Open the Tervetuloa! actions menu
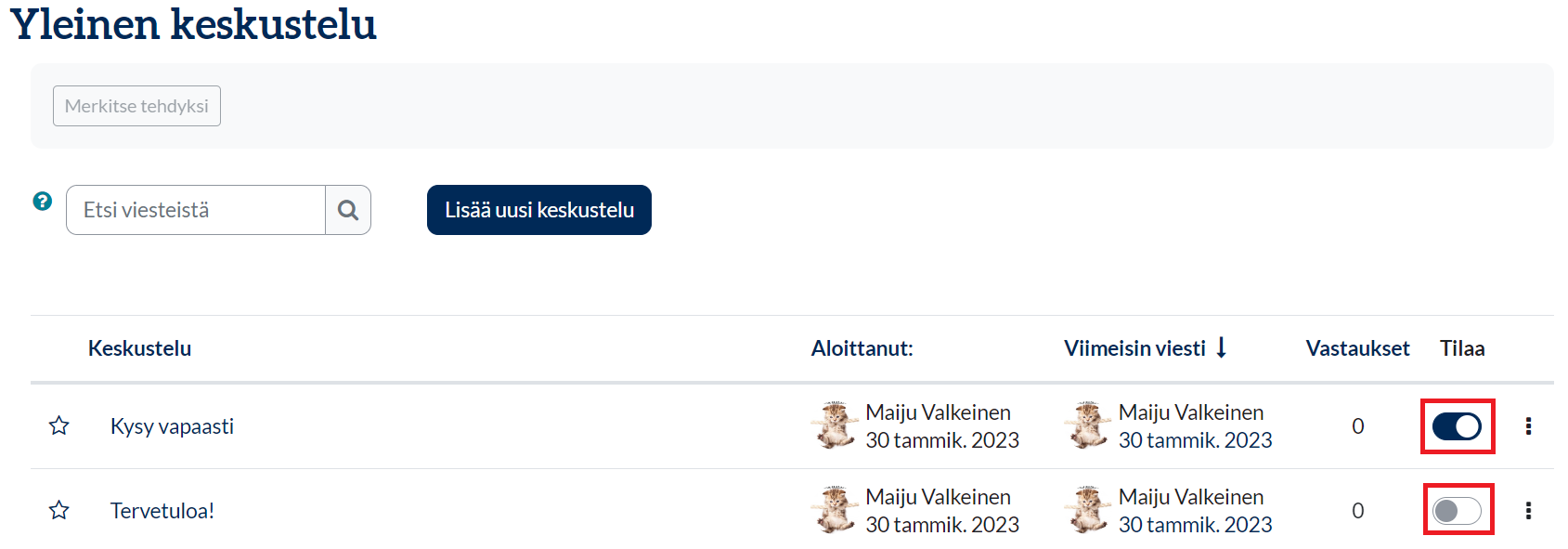 point(1528,511)
